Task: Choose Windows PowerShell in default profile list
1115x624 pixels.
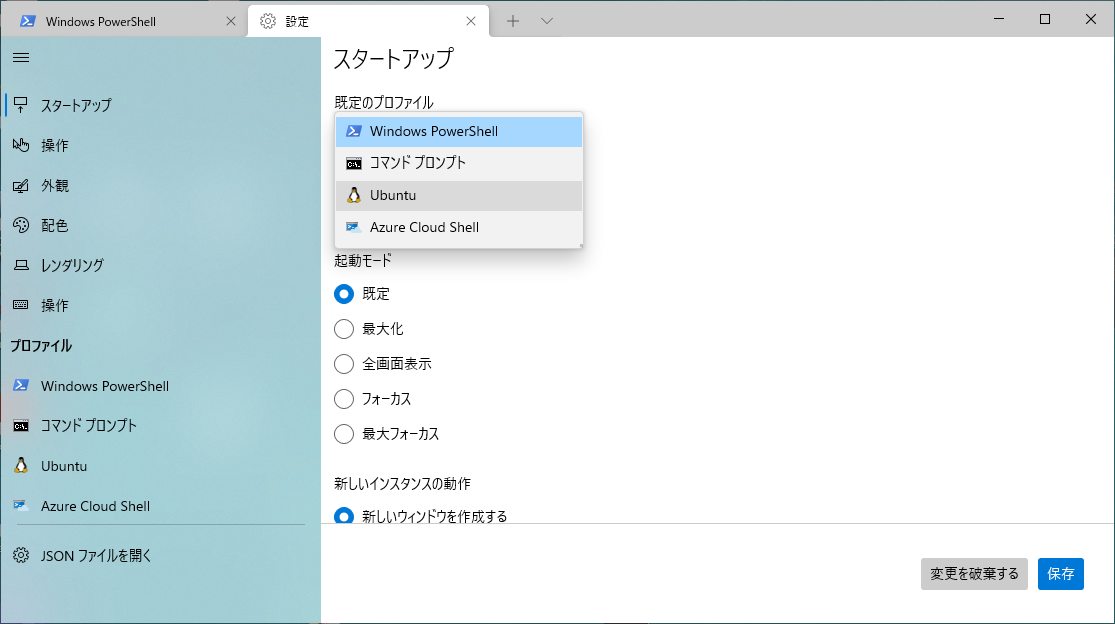Action: [459, 131]
